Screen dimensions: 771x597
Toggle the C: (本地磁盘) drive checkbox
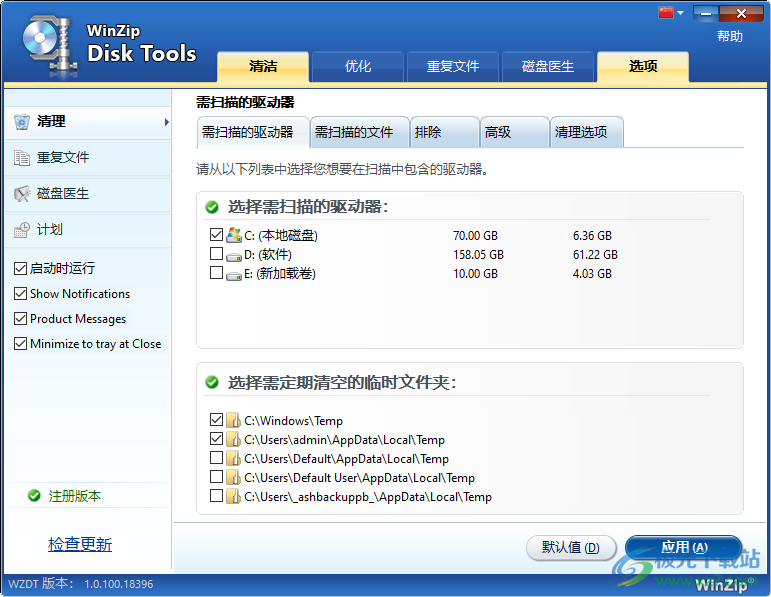pyautogui.click(x=216, y=234)
